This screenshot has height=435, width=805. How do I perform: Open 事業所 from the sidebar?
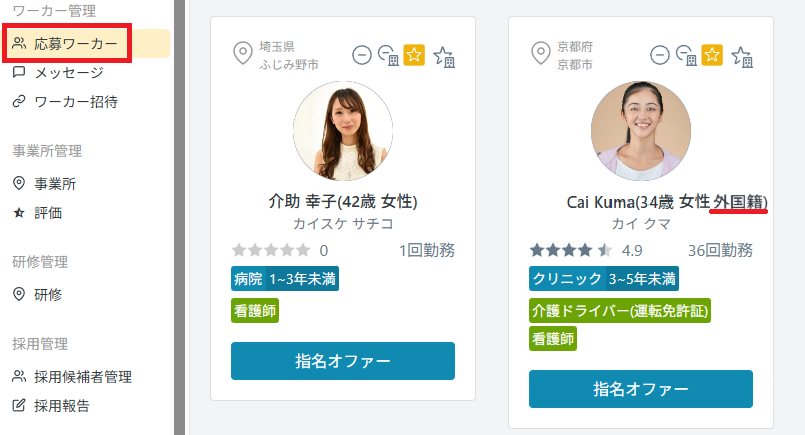click(x=55, y=184)
